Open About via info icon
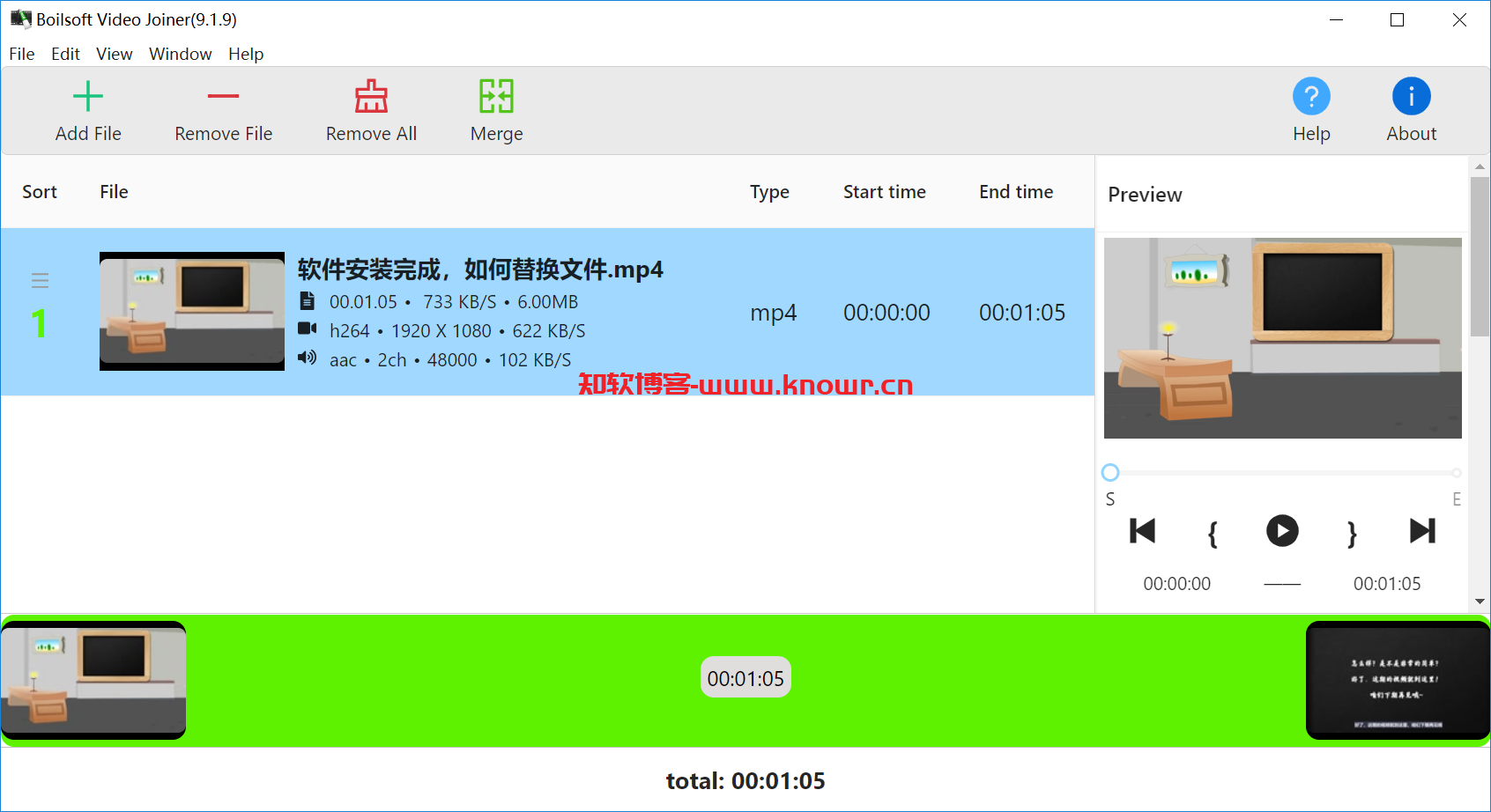 (x=1411, y=96)
